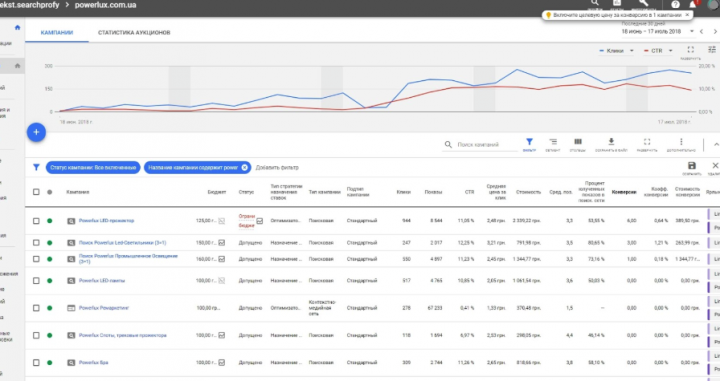Image resolution: width=720 pixels, height=381 pixels.
Task: Open chart settings adjust icon
Action: pyautogui.click(x=712, y=50)
